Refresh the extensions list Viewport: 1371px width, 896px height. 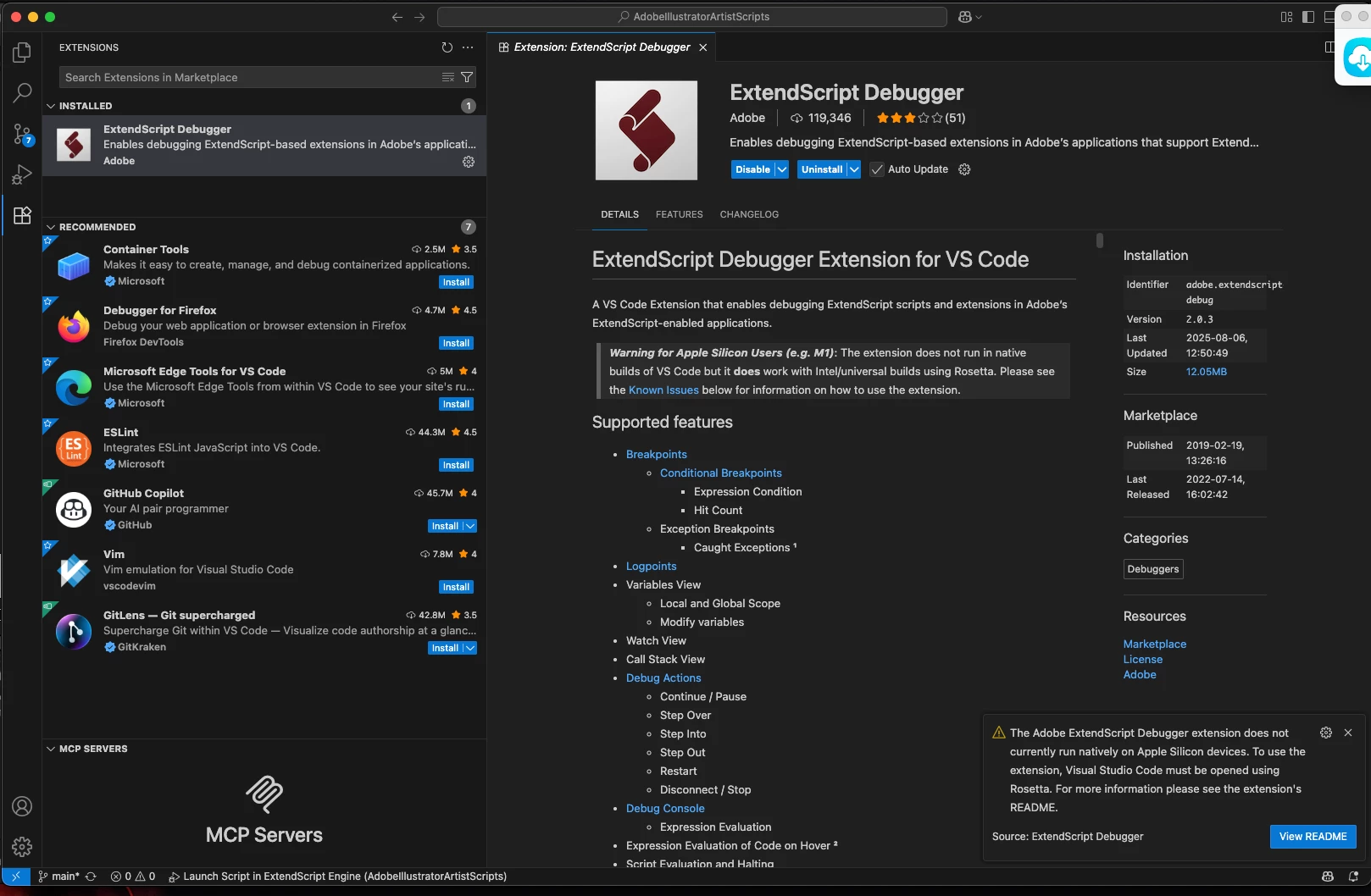click(447, 47)
